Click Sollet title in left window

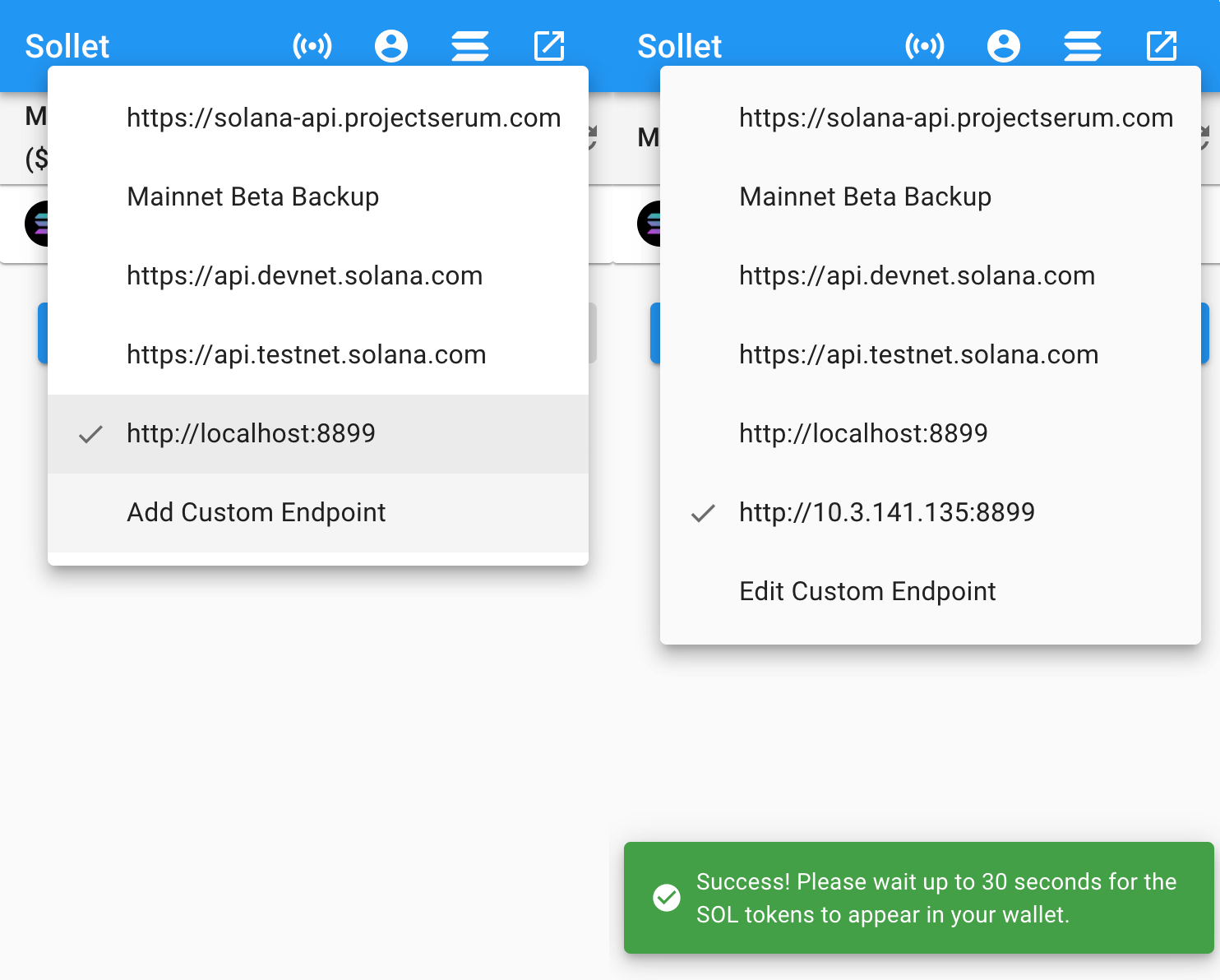pos(67,46)
